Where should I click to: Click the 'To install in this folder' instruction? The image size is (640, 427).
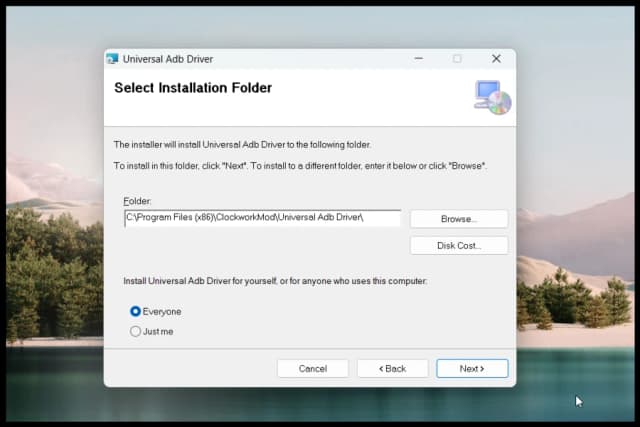pyautogui.click(x=300, y=166)
